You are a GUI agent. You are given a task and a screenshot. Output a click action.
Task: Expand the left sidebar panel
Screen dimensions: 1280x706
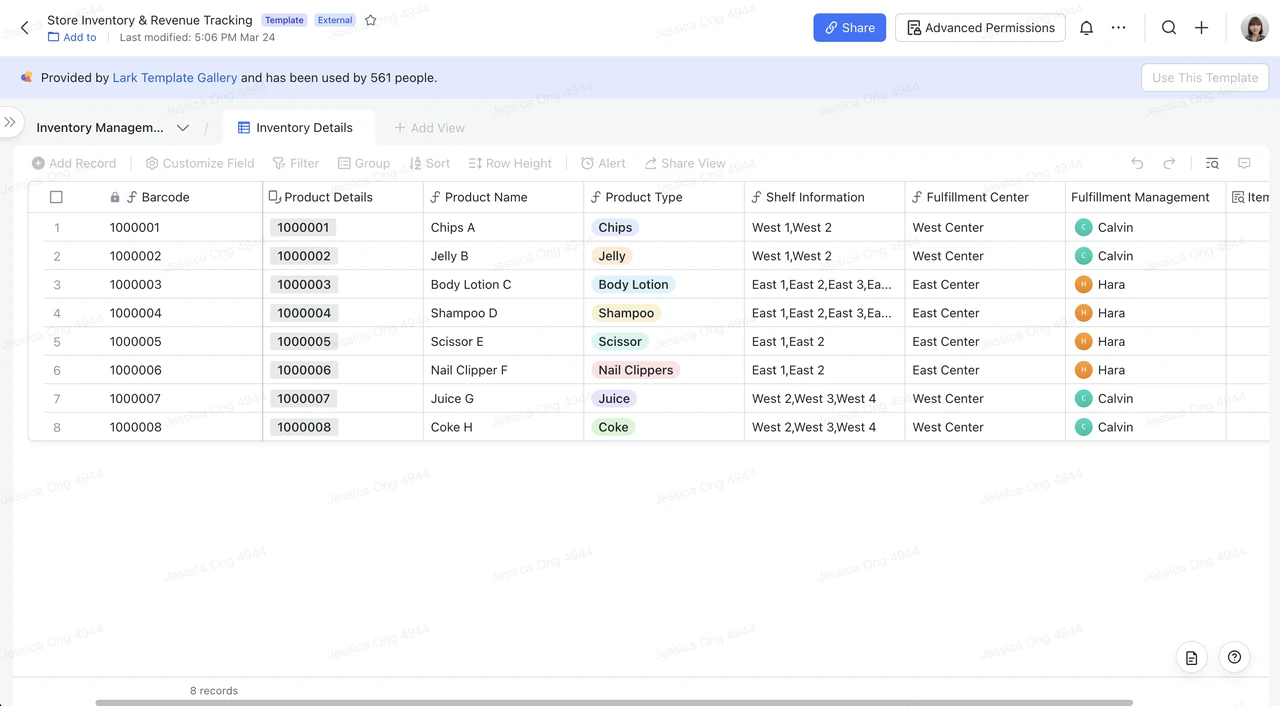tap(10, 122)
